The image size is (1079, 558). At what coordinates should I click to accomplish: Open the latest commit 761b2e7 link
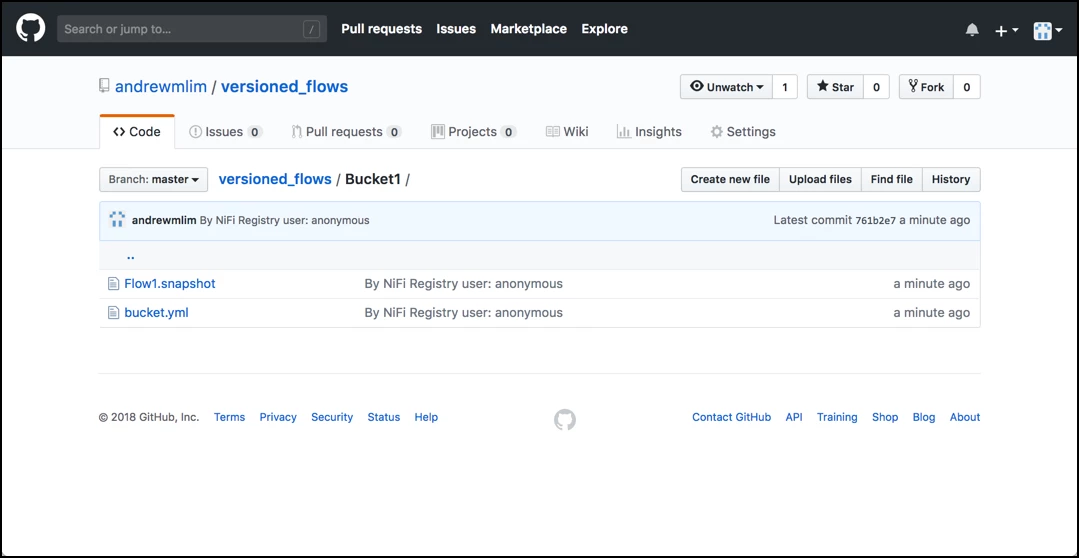[875, 220]
